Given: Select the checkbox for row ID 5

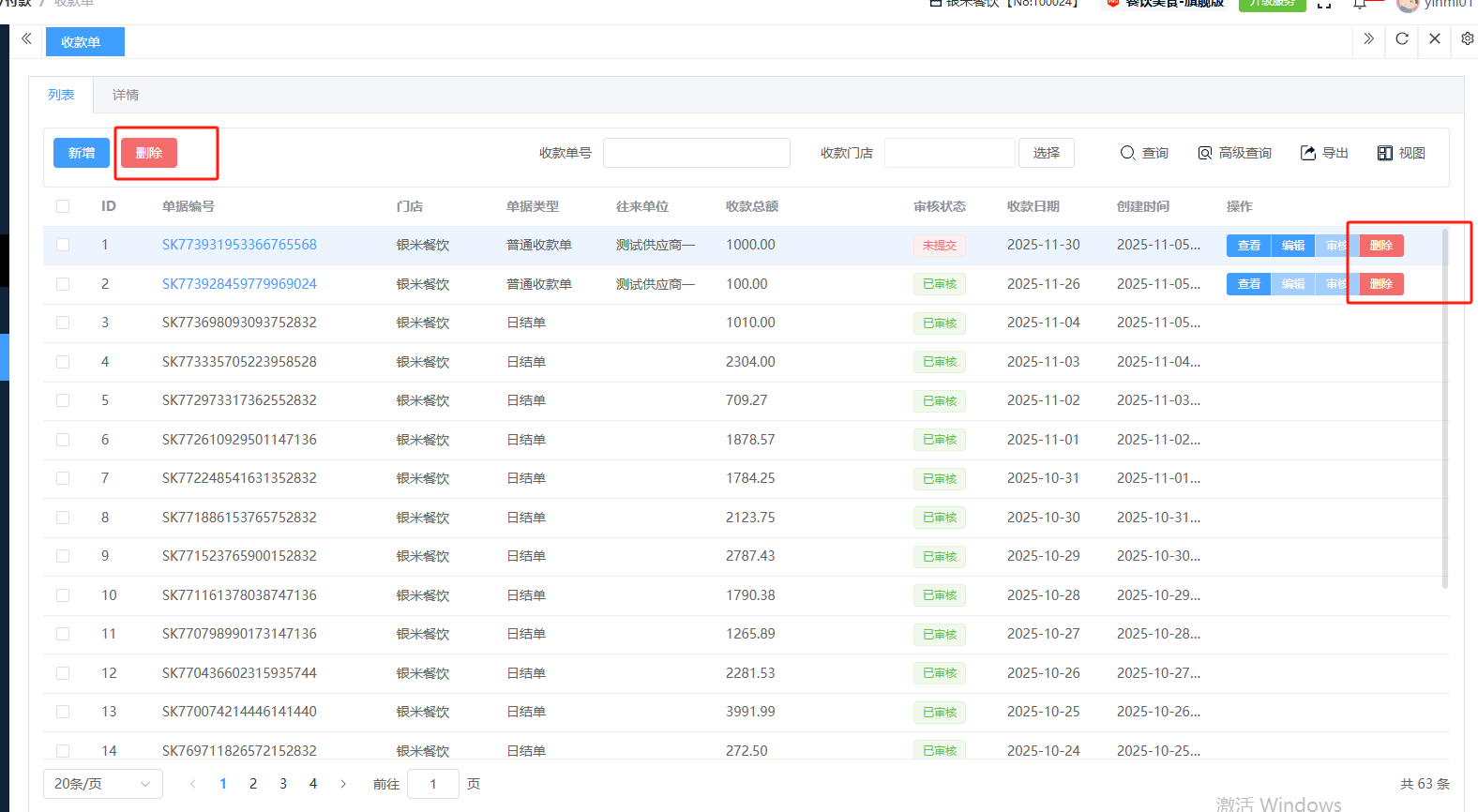Looking at the screenshot, I should click(63, 400).
